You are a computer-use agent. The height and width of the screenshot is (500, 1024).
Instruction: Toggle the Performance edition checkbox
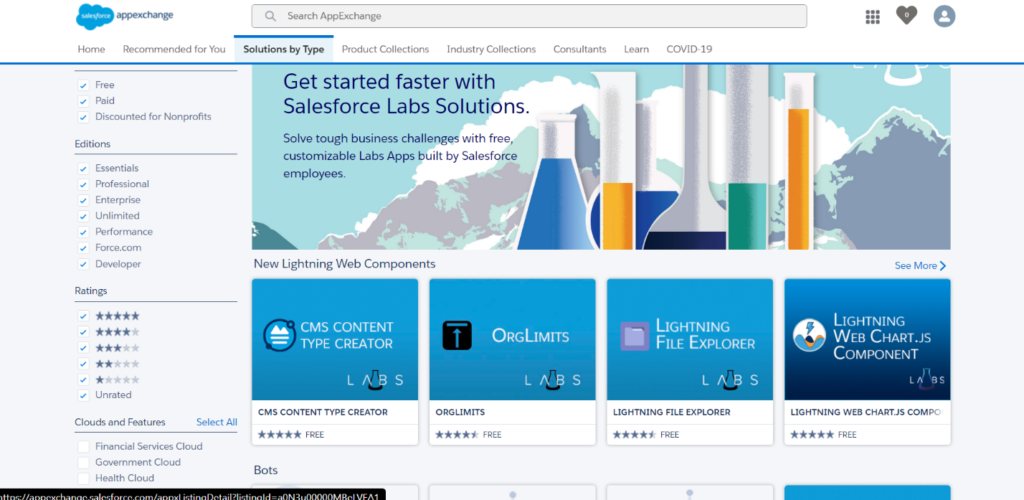83,232
